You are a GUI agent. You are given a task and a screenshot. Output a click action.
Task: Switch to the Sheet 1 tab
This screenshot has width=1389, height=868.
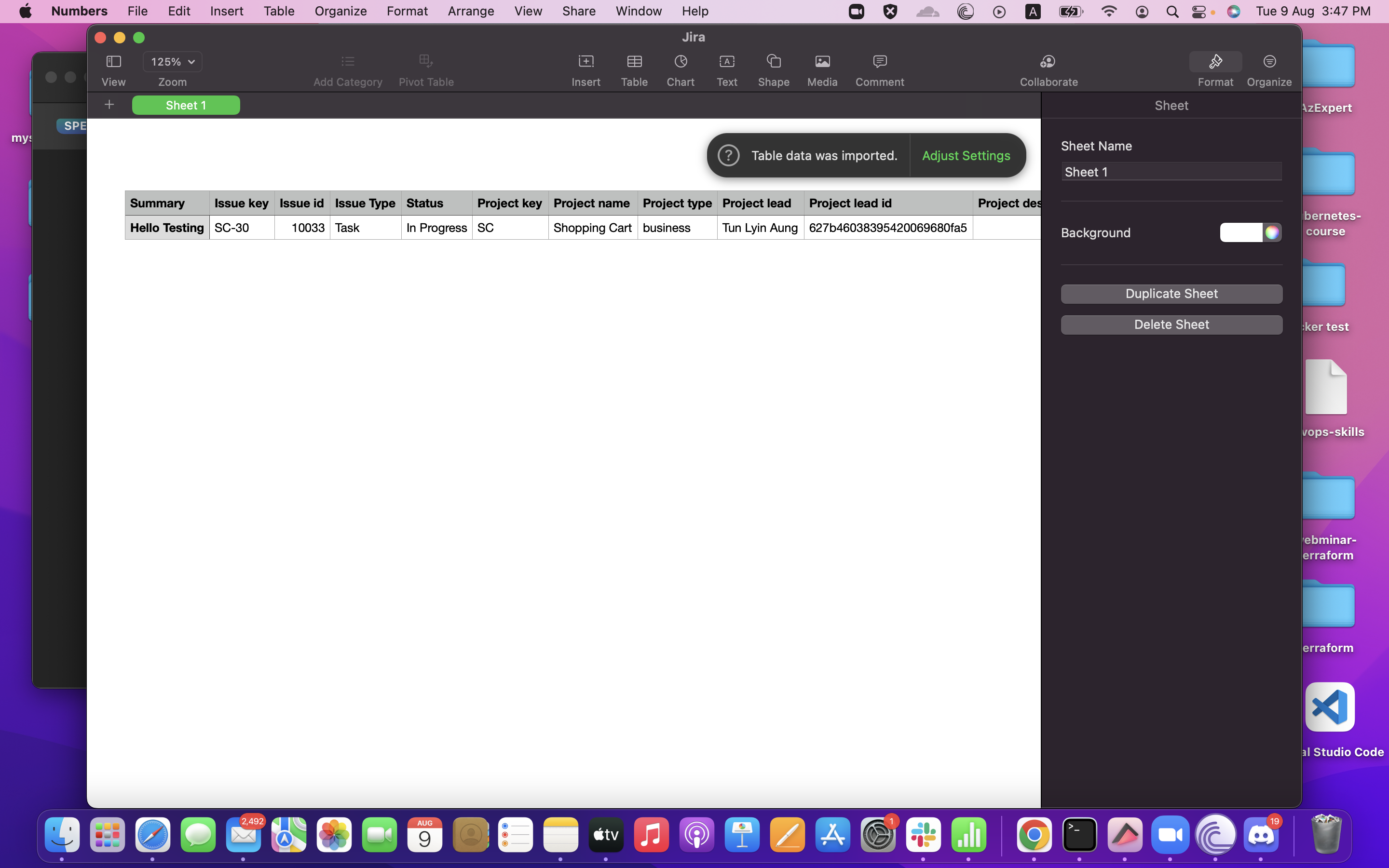[x=185, y=105]
